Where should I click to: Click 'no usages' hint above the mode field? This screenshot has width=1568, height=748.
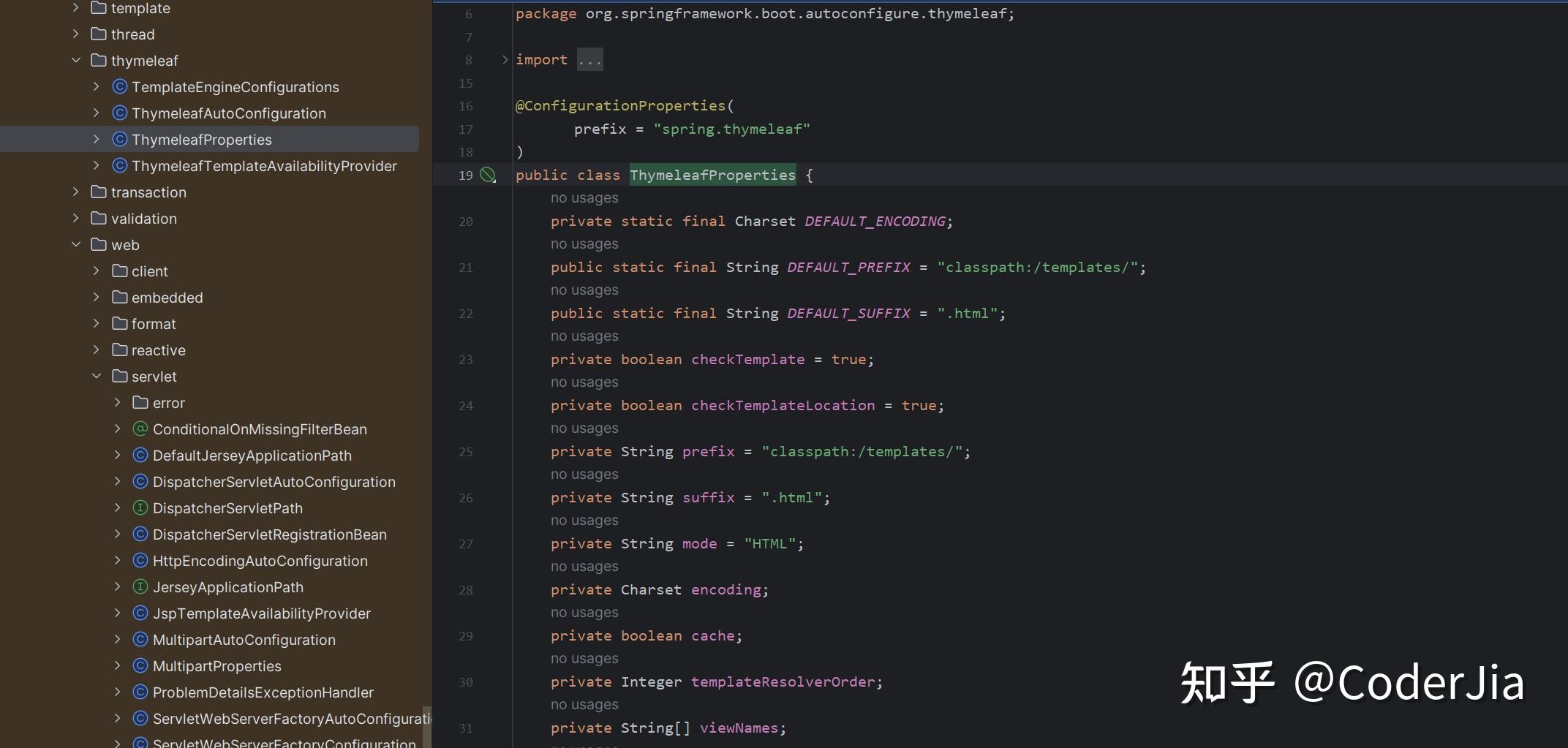point(584,521)
